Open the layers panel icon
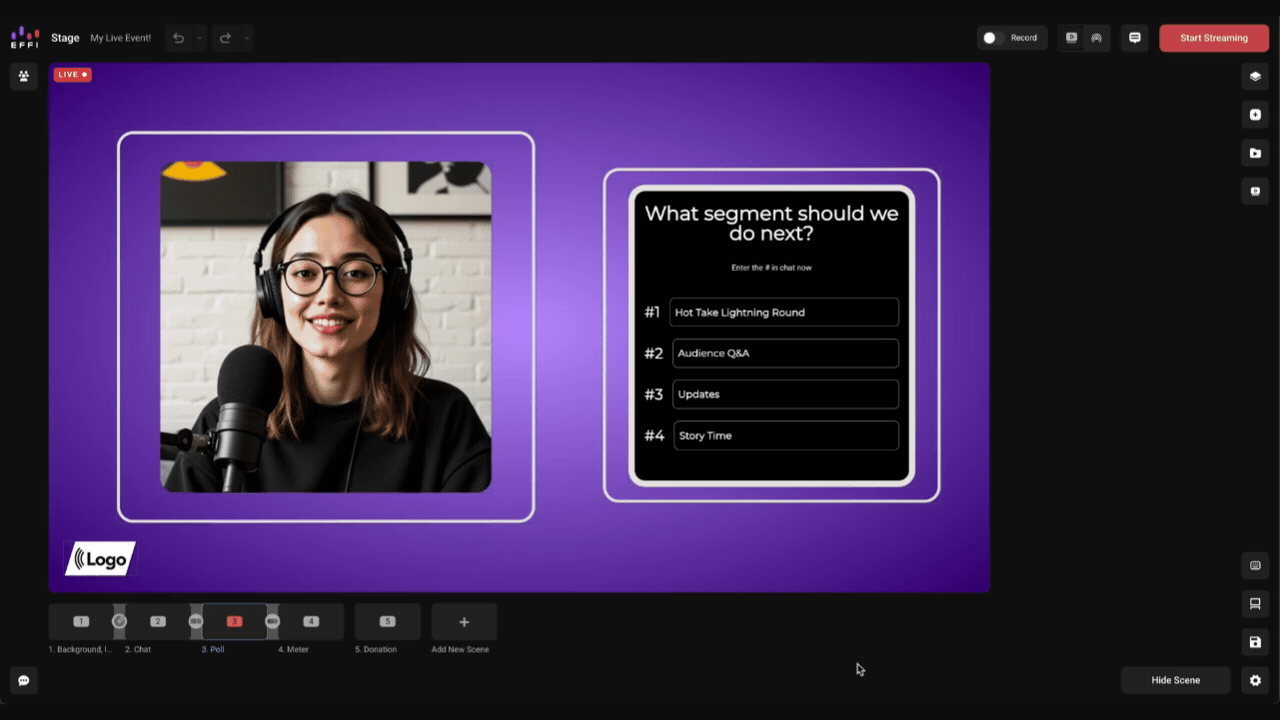The image size is (1280, 720). [x=1255, y=76]
